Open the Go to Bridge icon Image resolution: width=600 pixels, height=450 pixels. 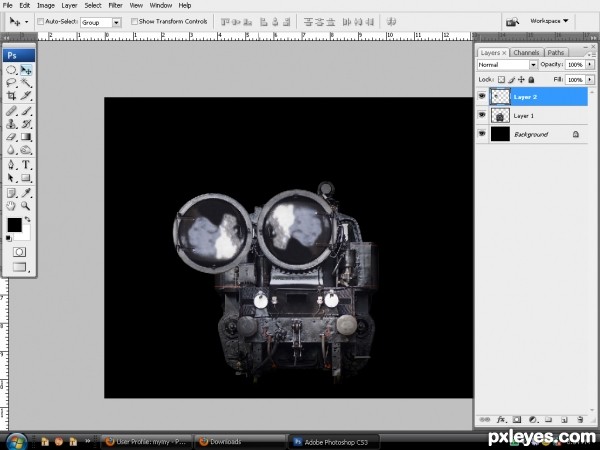pyautogui.click(x=512, y=22)
